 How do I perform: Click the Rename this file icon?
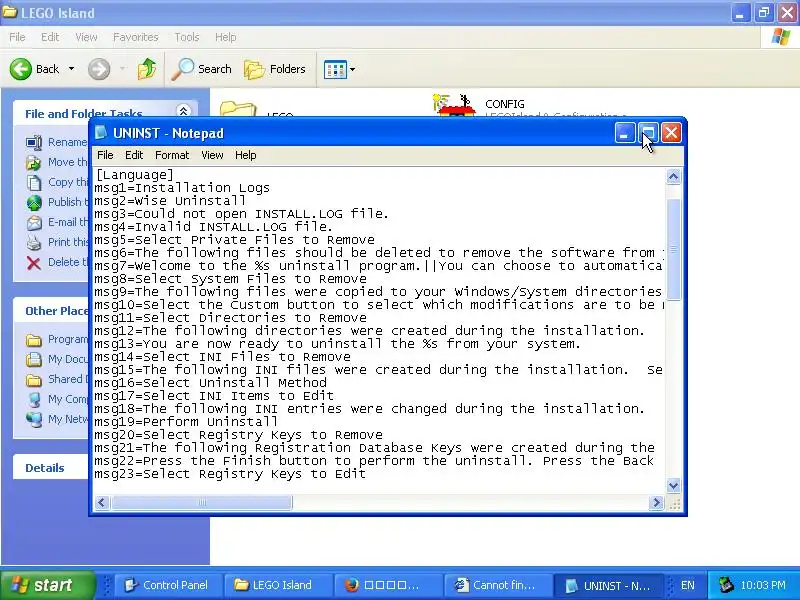(34, 142)
